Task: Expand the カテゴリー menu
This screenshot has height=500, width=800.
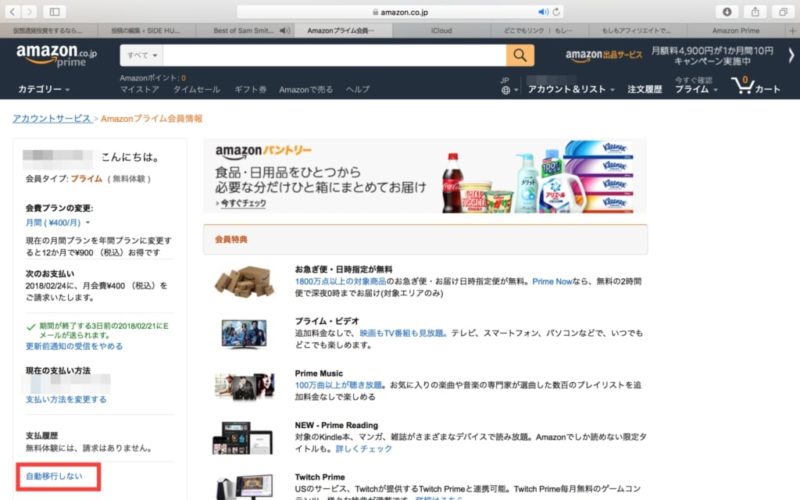Action: pos(44,89)
